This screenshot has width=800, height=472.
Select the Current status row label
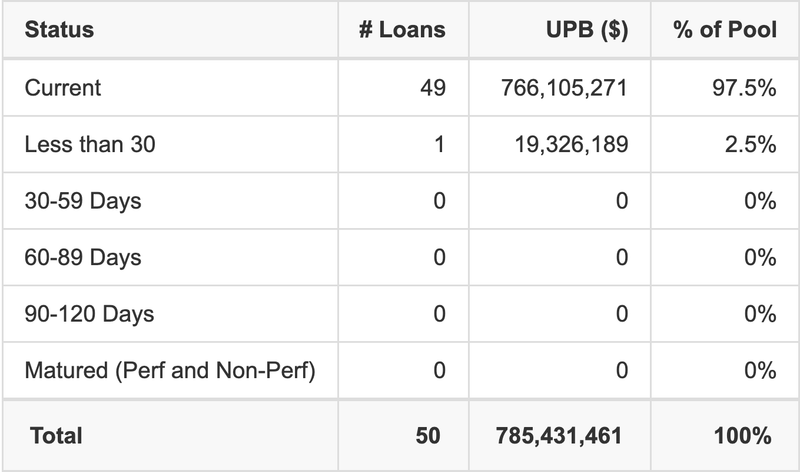(63, 88)
